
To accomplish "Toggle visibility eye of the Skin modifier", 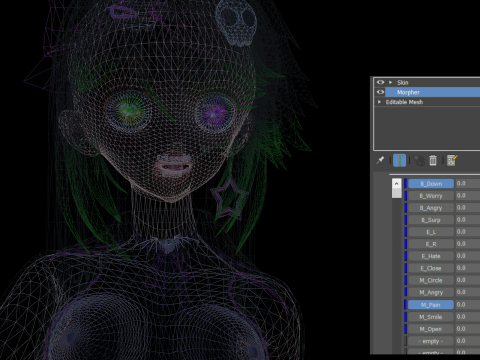I will [380, 82].
